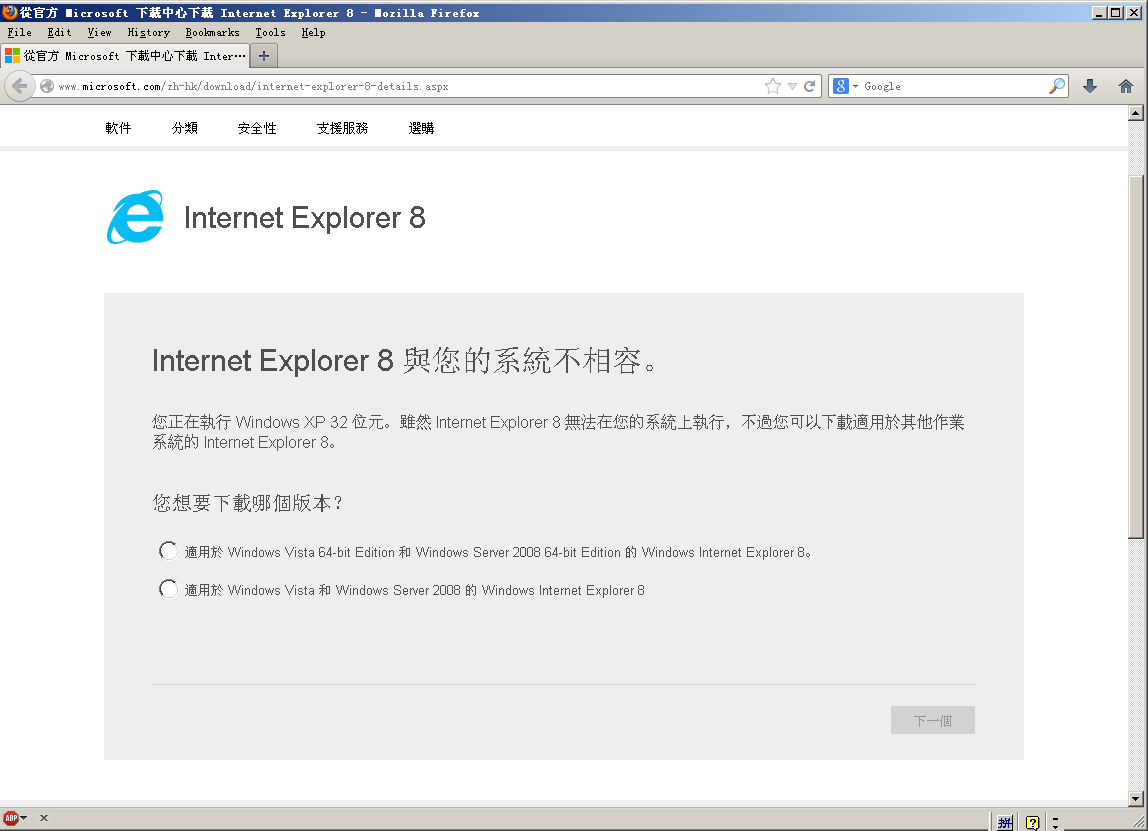Open a new tab with the plus button
Screen dimensions: 1148x831
[264, 56]
